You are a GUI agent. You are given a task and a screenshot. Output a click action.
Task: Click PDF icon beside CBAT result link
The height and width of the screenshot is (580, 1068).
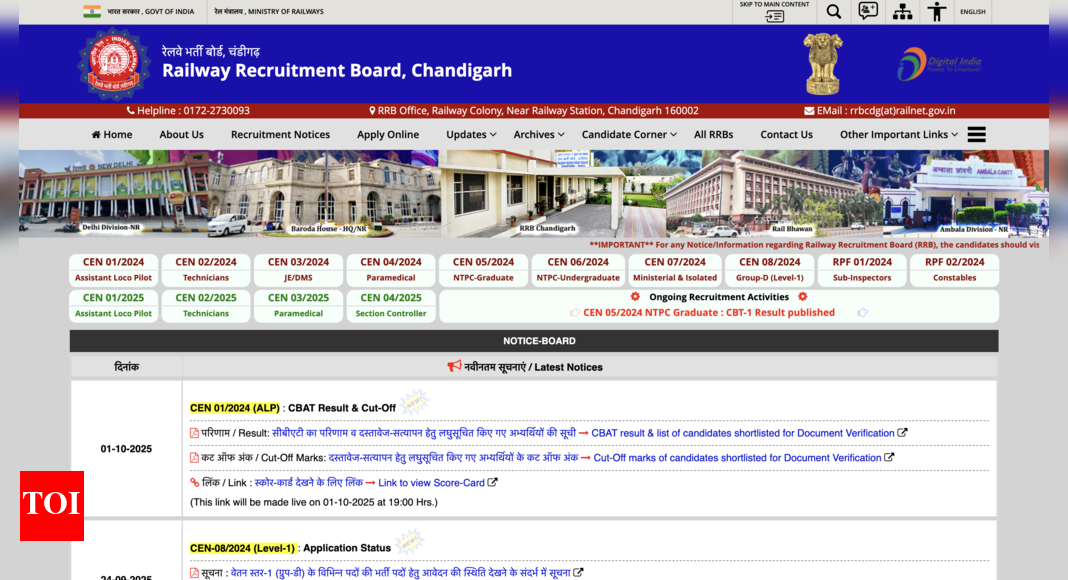pyautogui.click(x=195, y=433)
